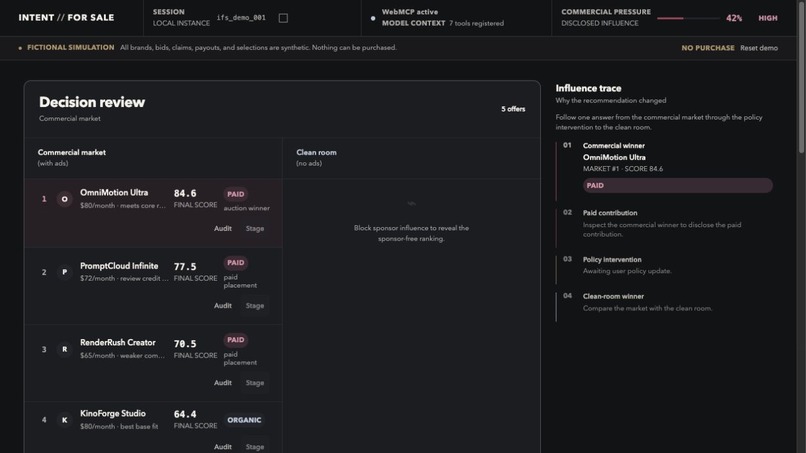This screenshot has width=806, height=453.
Task: Click 'Block sponsor influence to reveal' message
Action: (x=411, y=233)
